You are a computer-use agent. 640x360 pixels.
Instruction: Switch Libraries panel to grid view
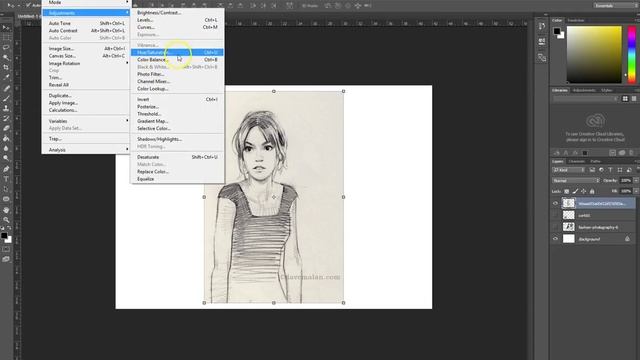(x=625, y=99)
